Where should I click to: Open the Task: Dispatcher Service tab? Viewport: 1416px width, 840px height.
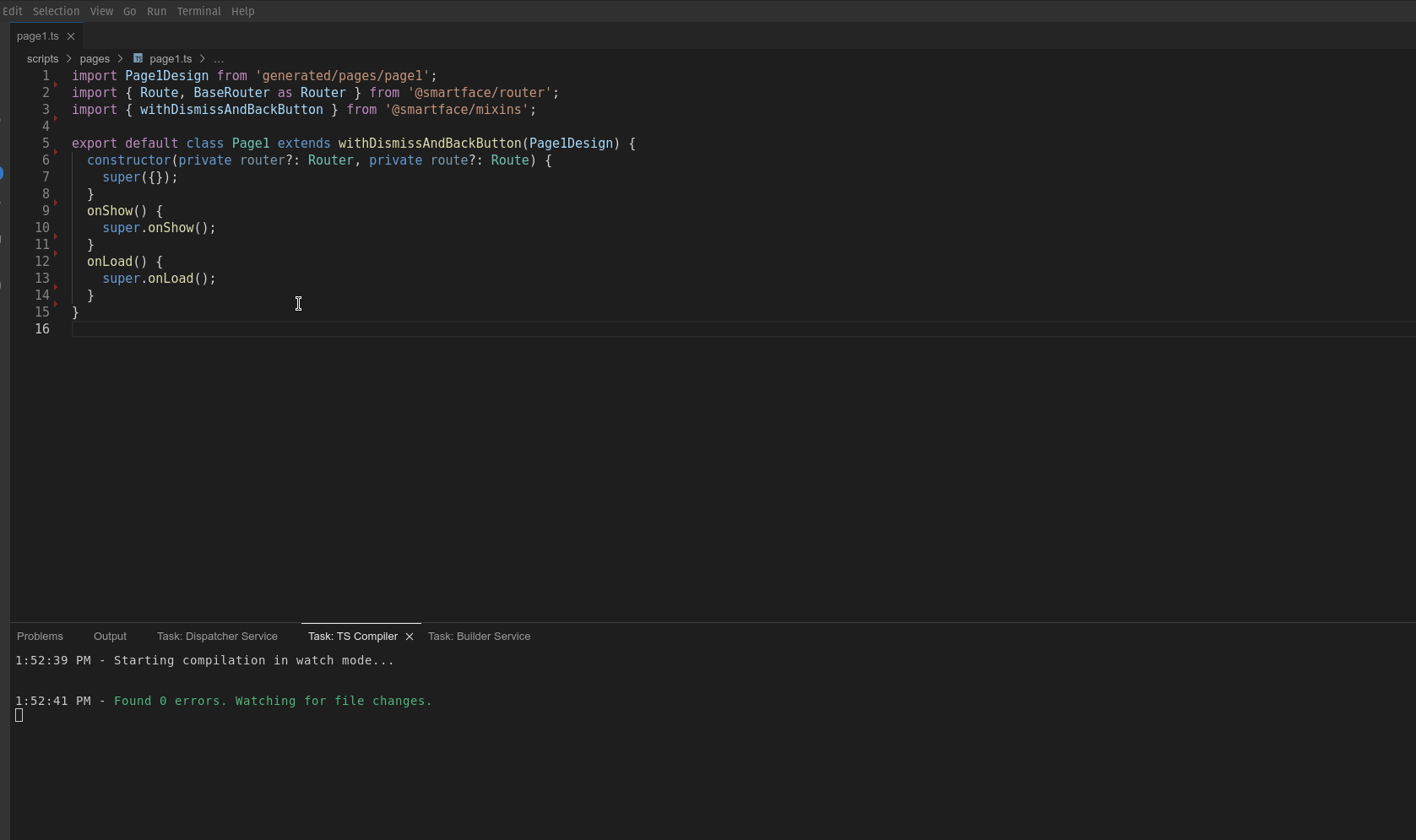217,637
